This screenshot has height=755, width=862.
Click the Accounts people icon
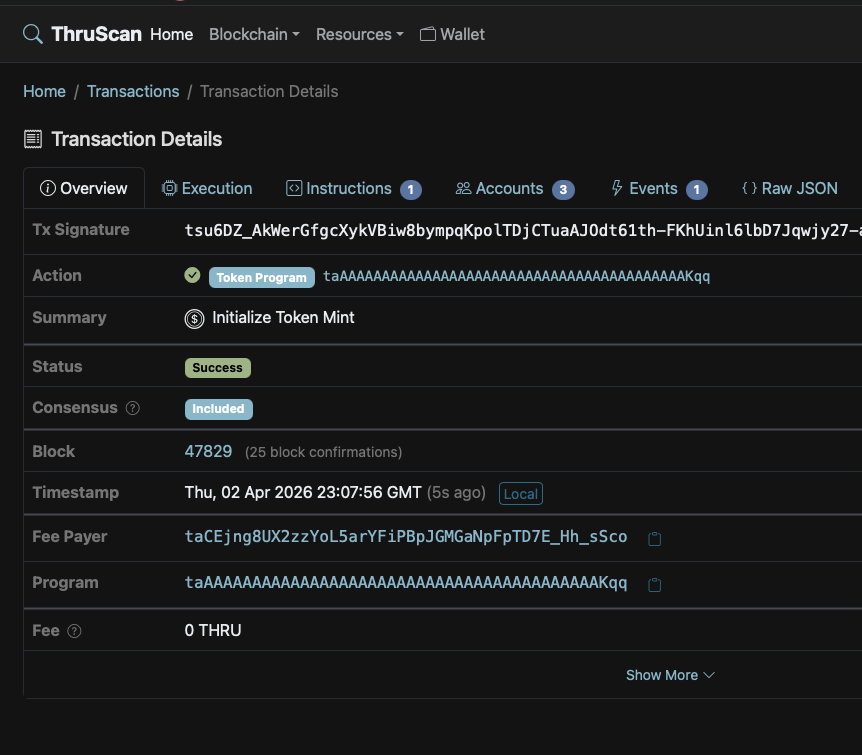pos(463,188)
